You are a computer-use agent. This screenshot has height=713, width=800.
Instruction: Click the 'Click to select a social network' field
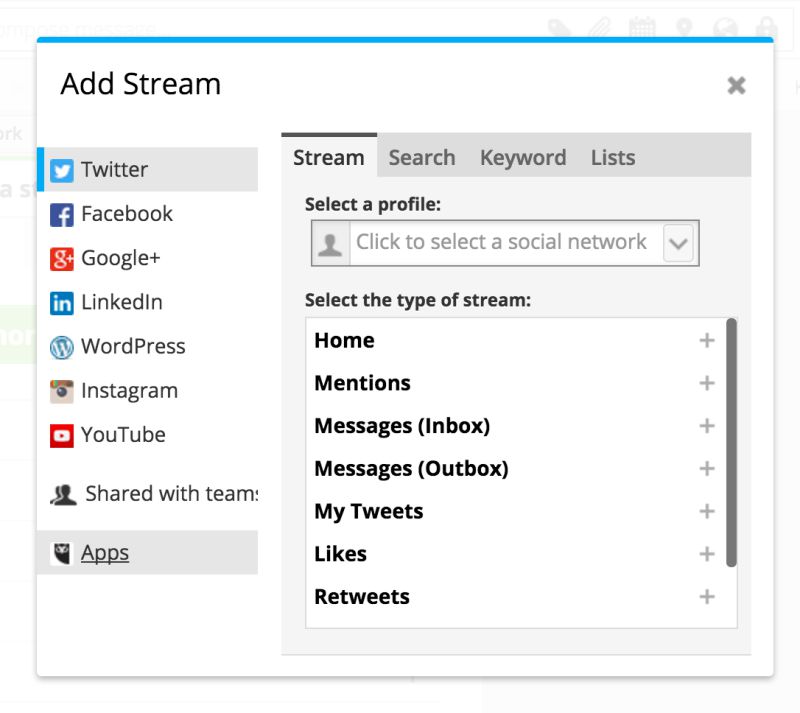[505, 243]
